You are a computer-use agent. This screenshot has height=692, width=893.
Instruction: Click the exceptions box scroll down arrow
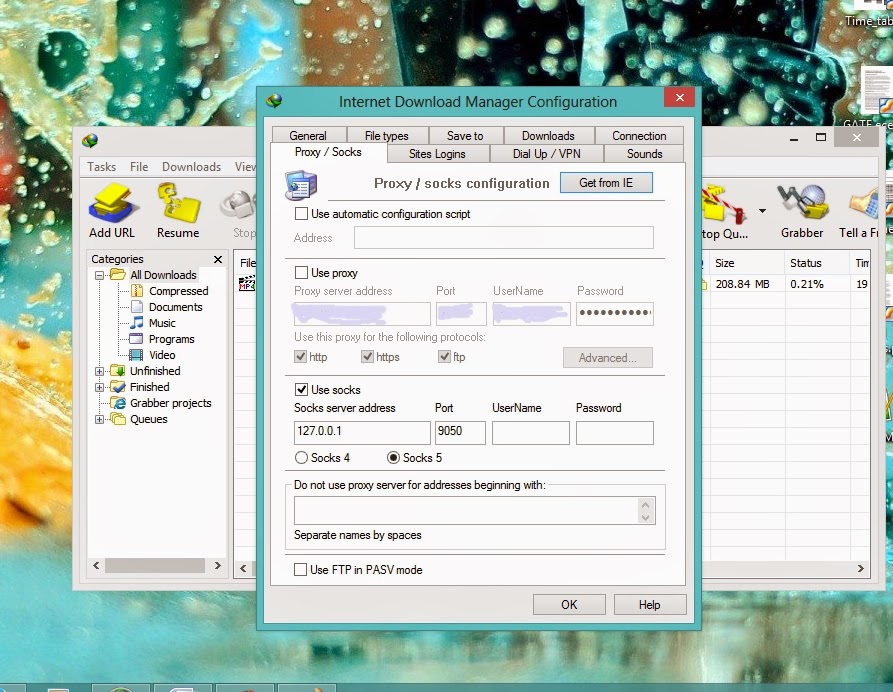645,517
